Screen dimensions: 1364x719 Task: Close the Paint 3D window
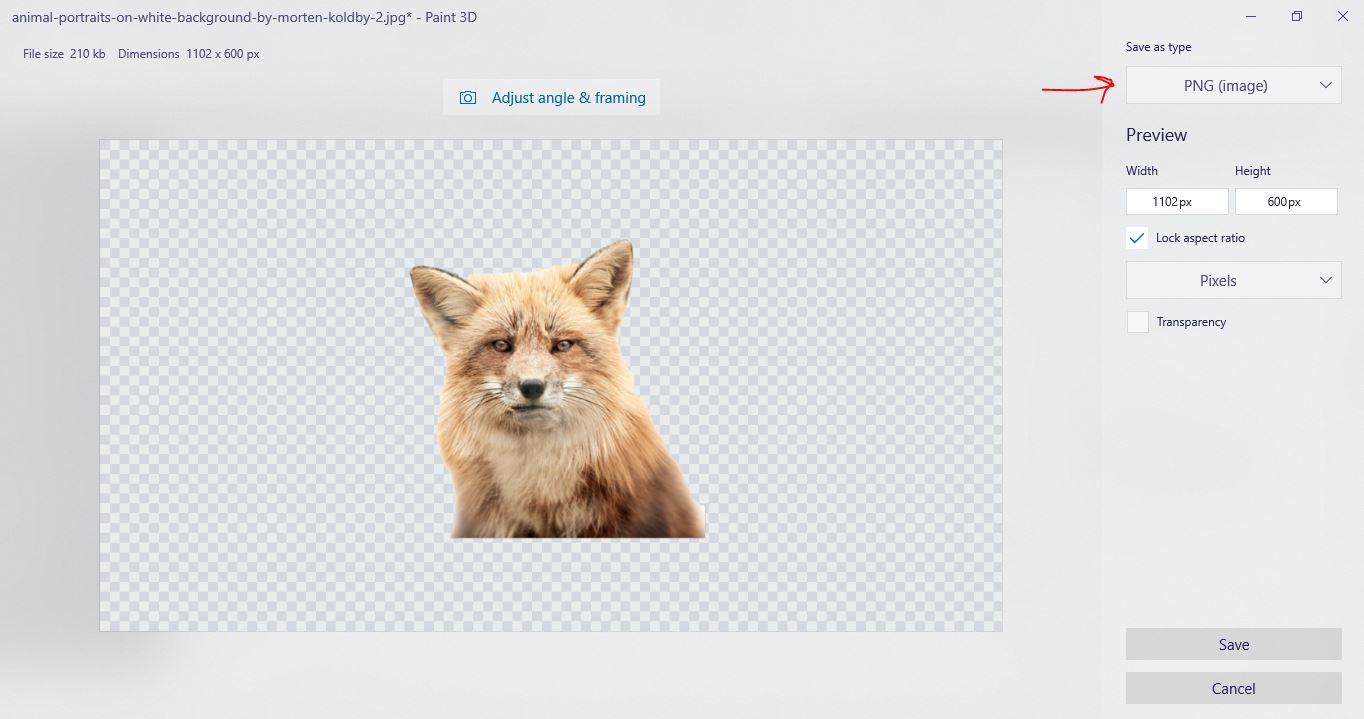(x=1342, y=16)
